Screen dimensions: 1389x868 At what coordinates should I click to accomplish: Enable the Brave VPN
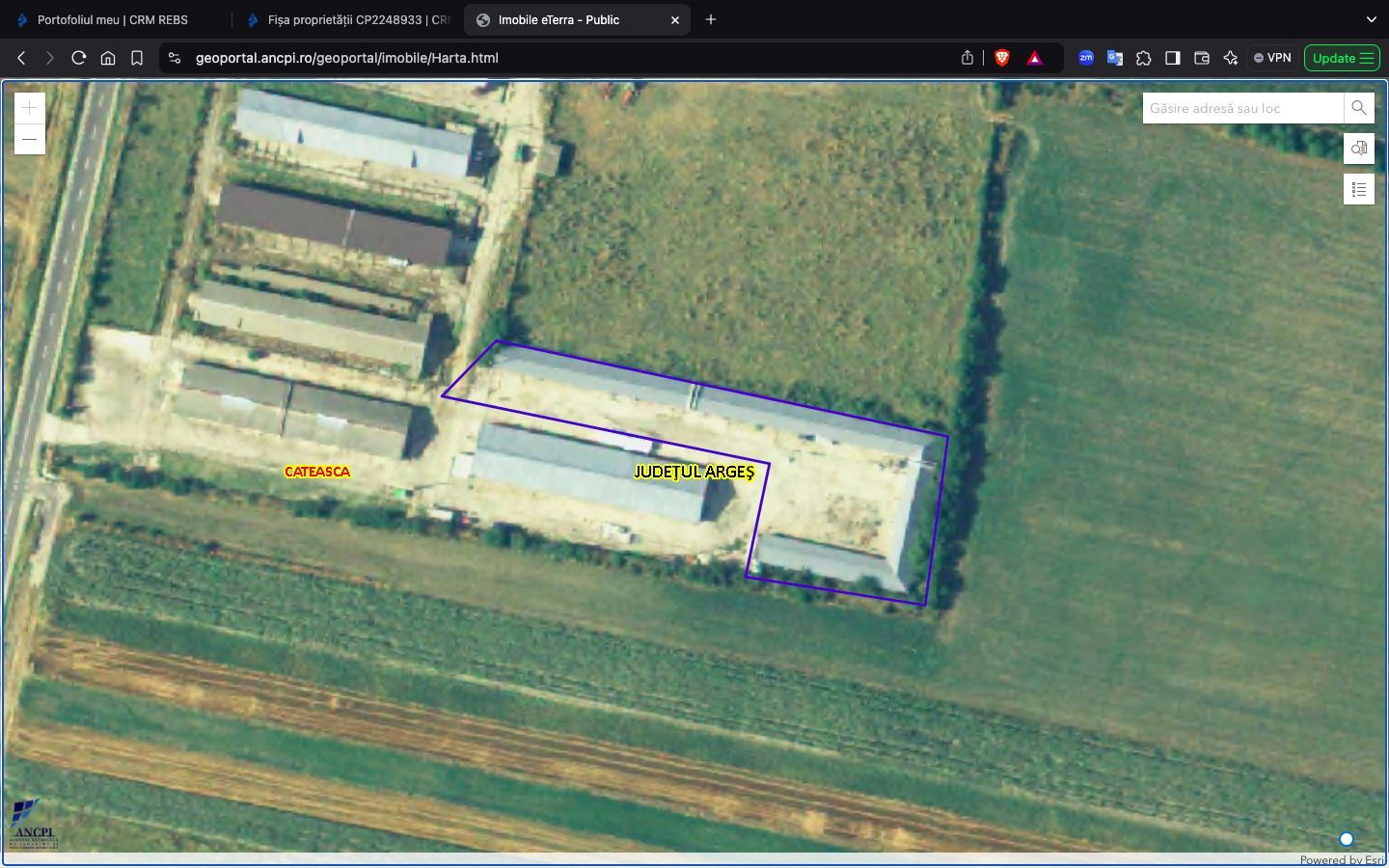[1271, 58]
